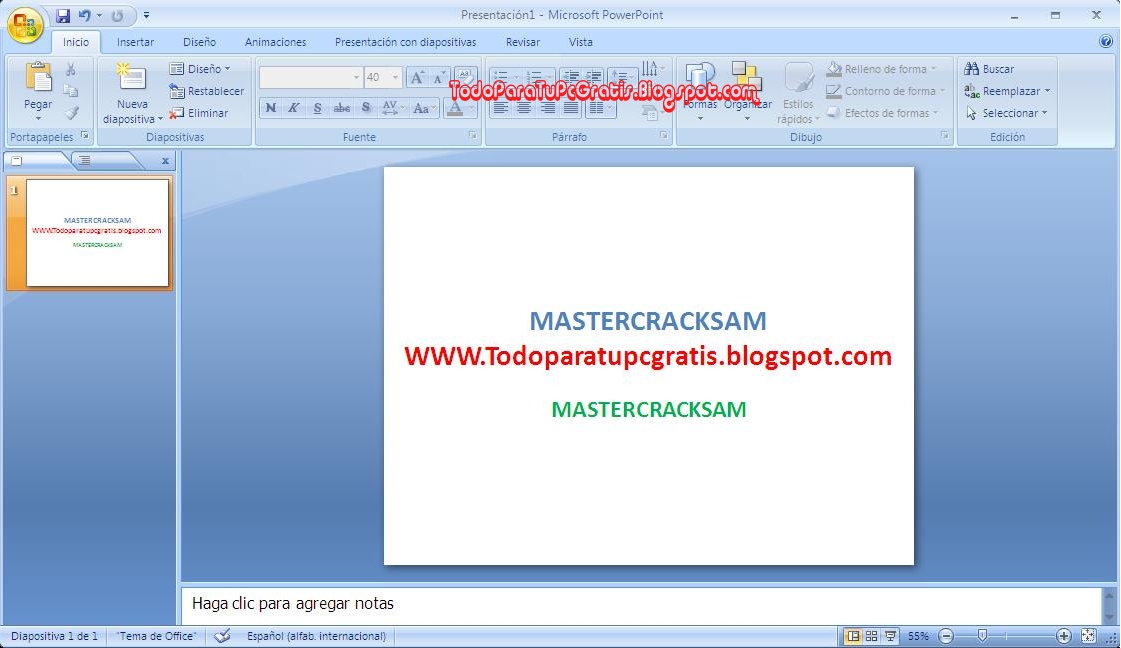Toggle text shadow formatting
The height and width of the screenshot is (648, 1121).
(366, 108)
